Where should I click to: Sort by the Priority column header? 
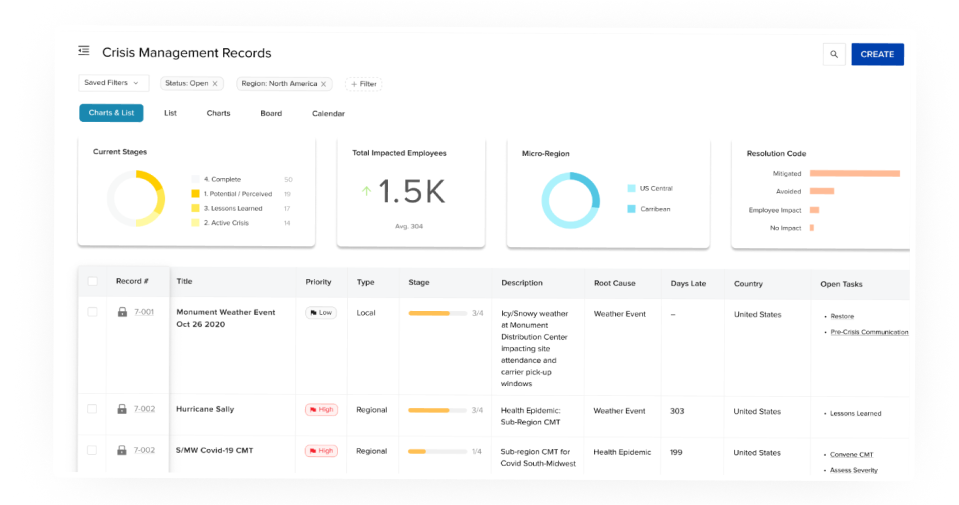tap(318, 282)
